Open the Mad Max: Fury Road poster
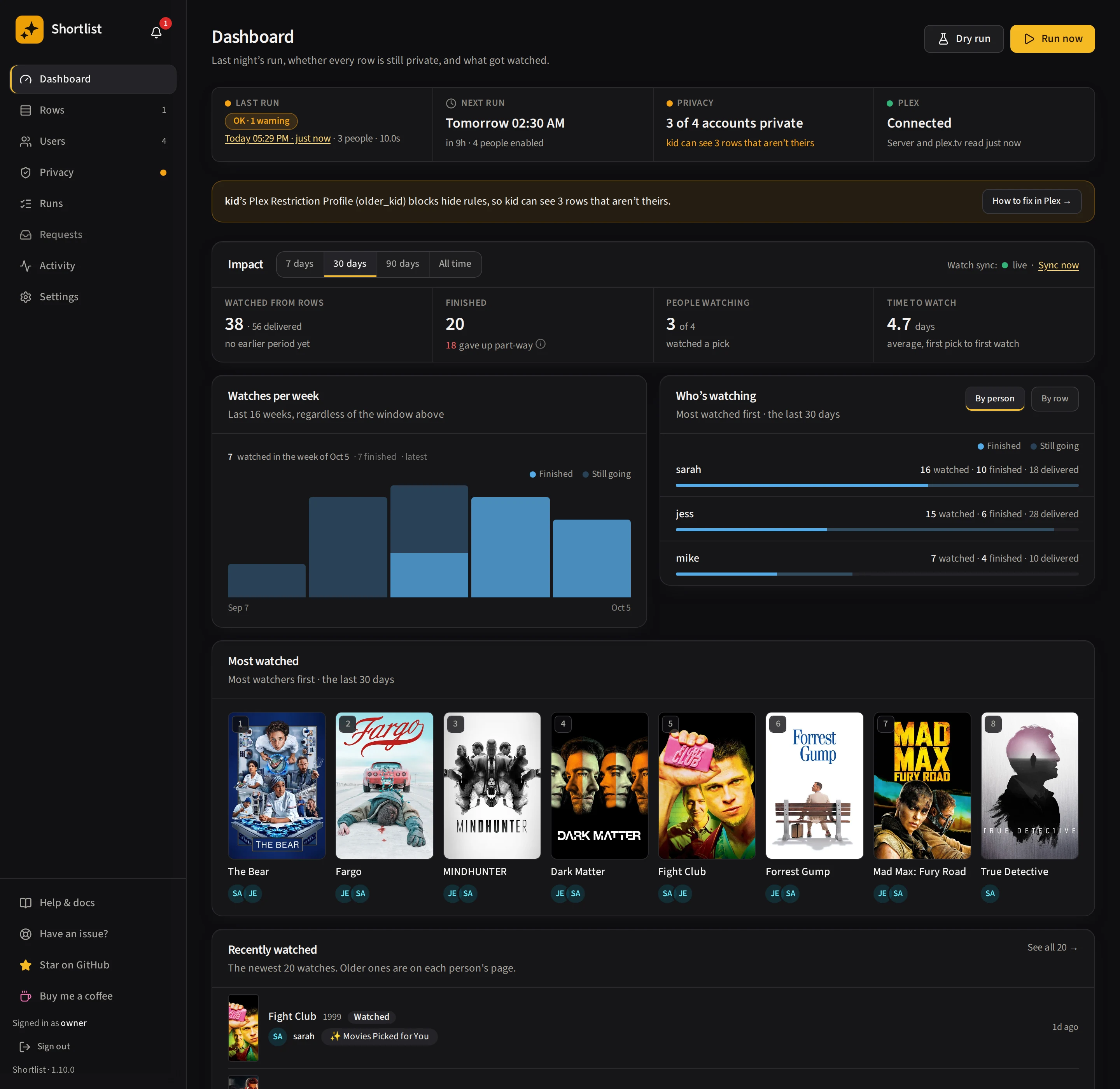The width and height of the screenshot is (1120, 1089). click(x=922, y=785)
